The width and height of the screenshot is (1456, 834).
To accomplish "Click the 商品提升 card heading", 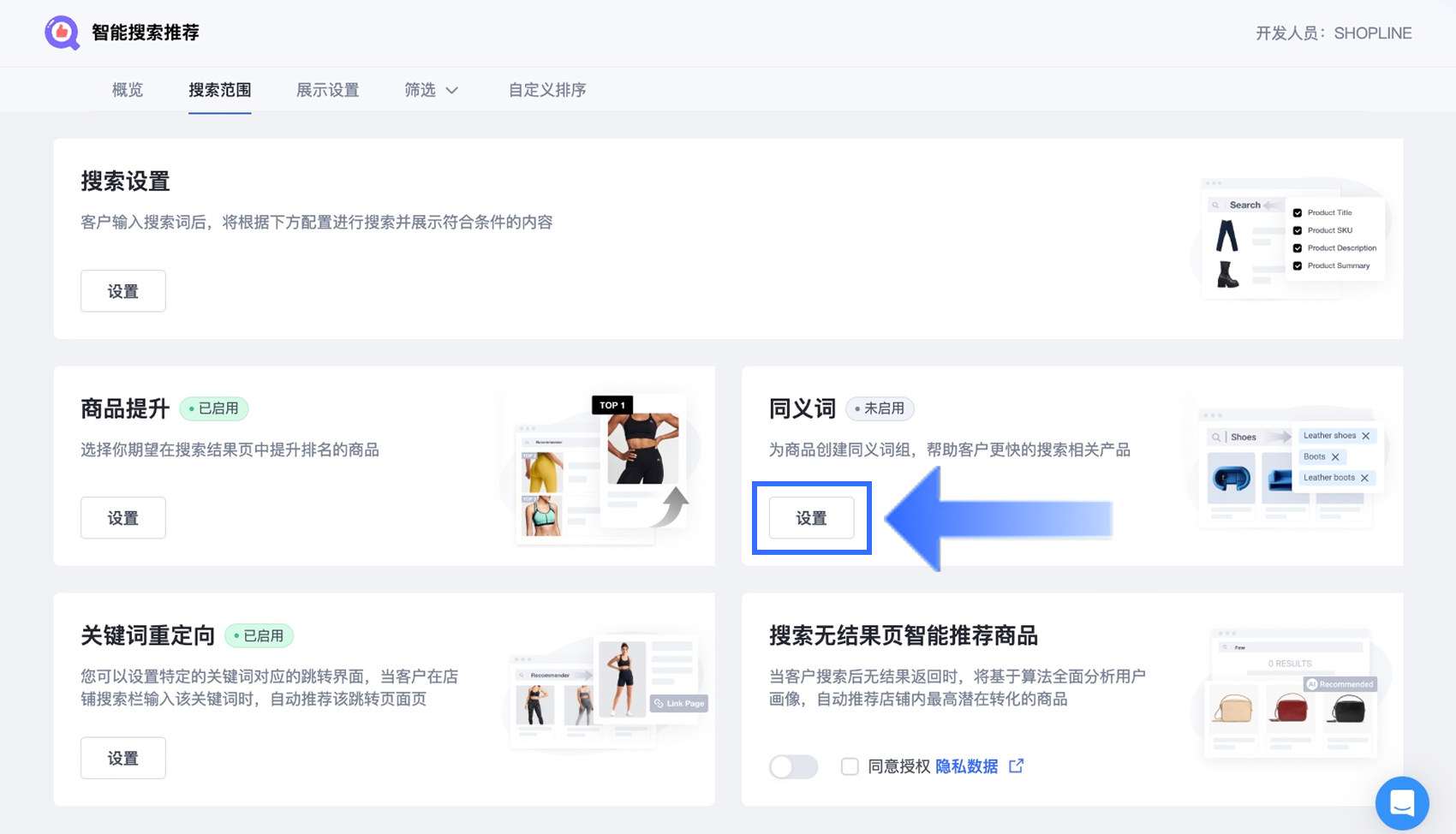I will coord(125,408).
